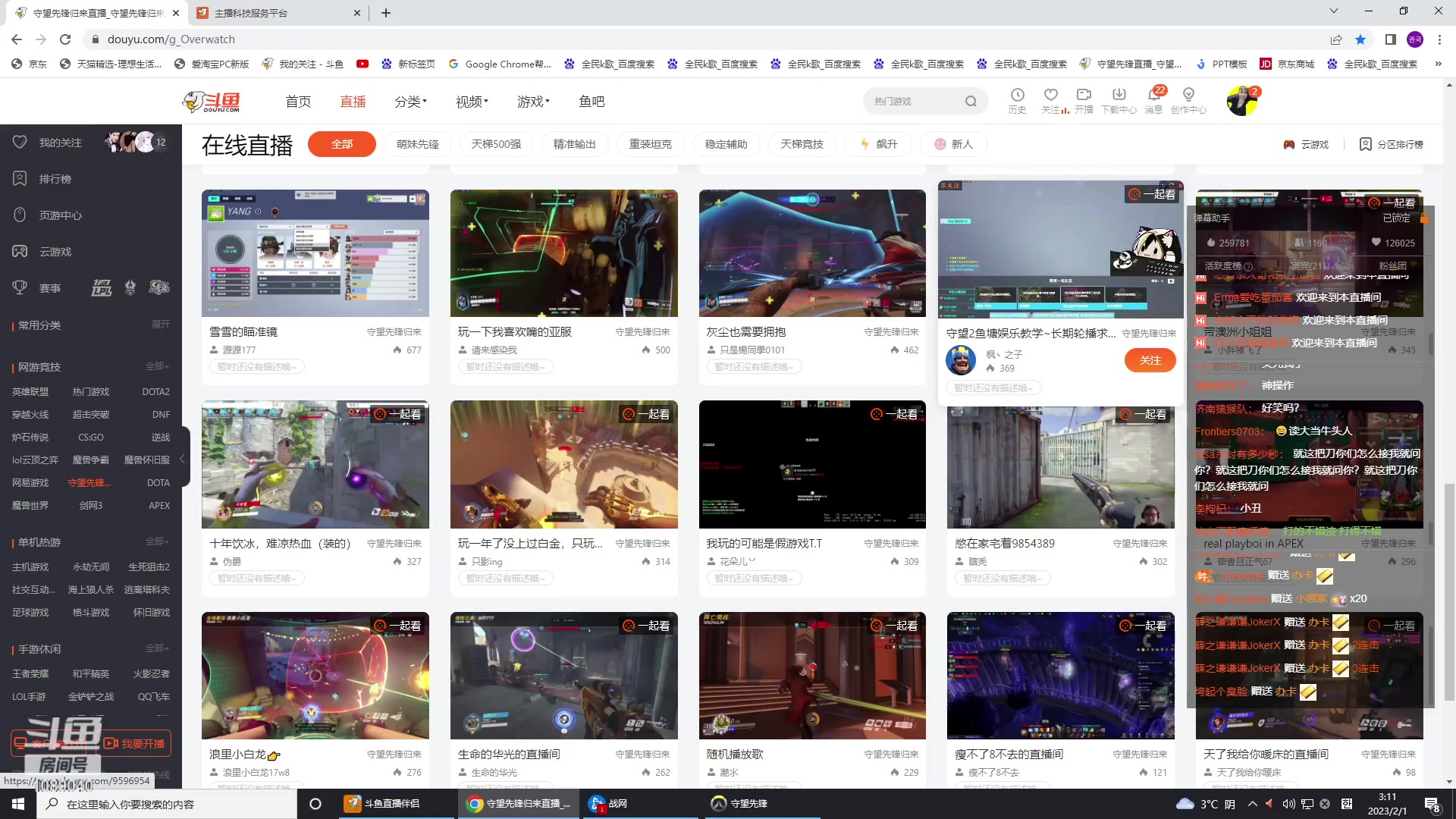Viewport: 1456px width, 819px height.
Task: Select the 重装坦克 filter tab
Action: 651,144
